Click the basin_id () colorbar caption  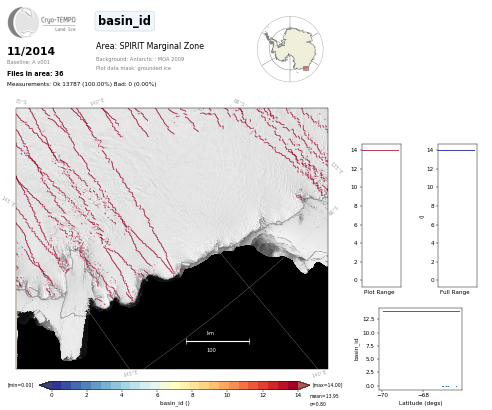click(175, 403)
